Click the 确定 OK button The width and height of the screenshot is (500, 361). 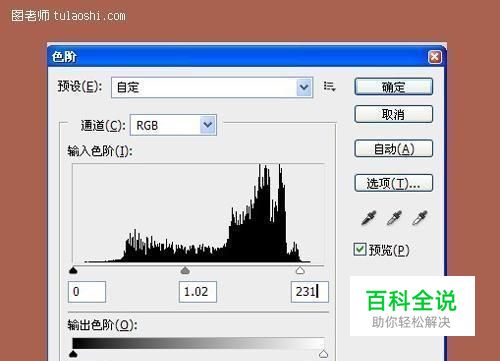pyautogui.click(x=394, y=87)
